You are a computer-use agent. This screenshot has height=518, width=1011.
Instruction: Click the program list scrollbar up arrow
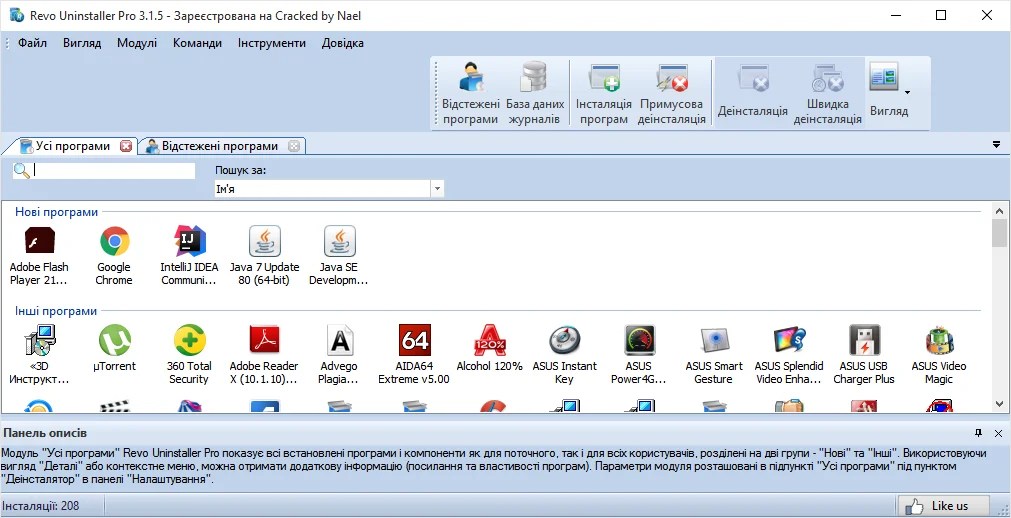[1000, 210]
